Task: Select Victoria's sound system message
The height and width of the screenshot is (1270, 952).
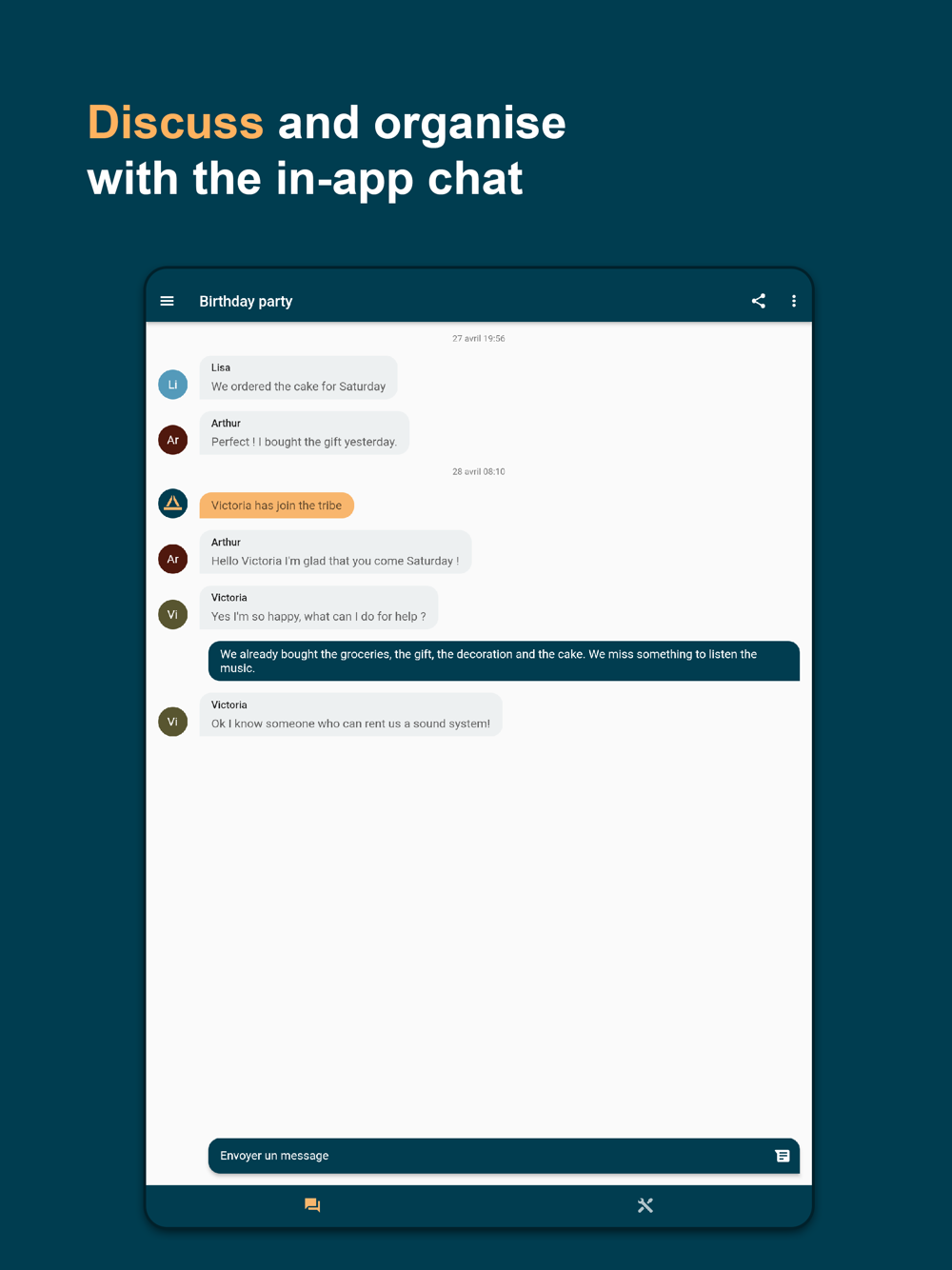Action: pyautogui.click(x=350, y=714)
